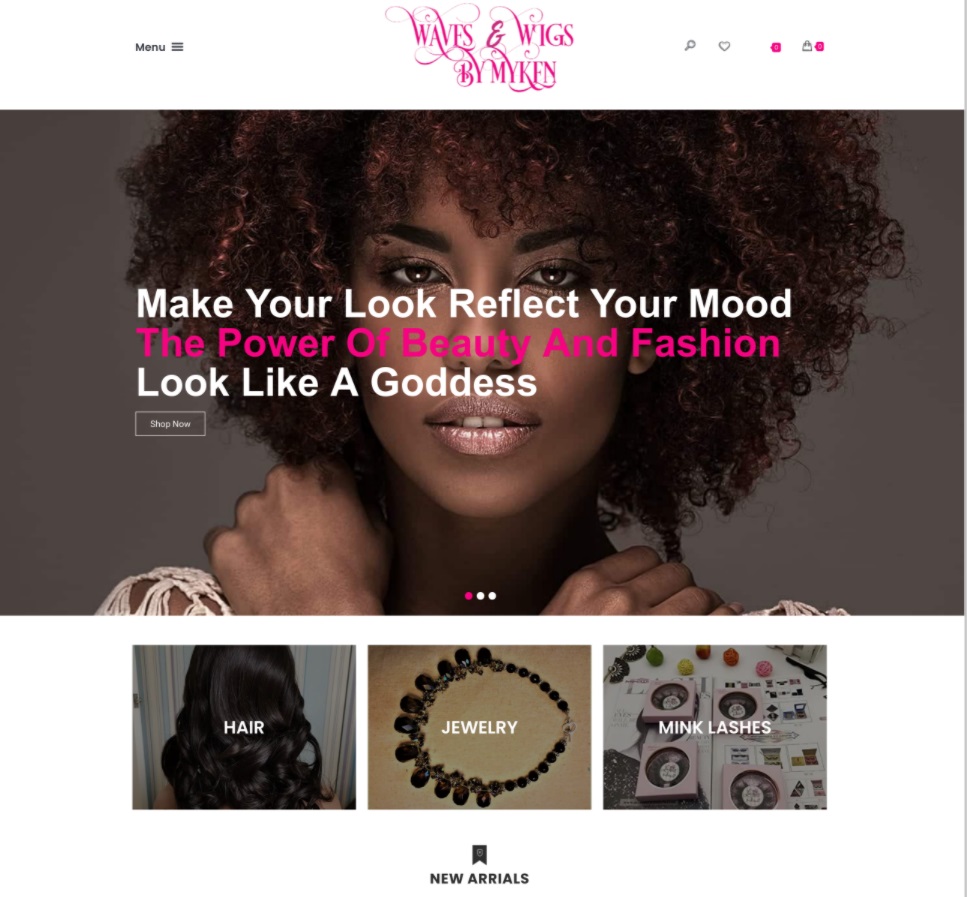Click the pink cart count badge
The height and width of the screenshot is (897, 967).
[x=820, y=46]
